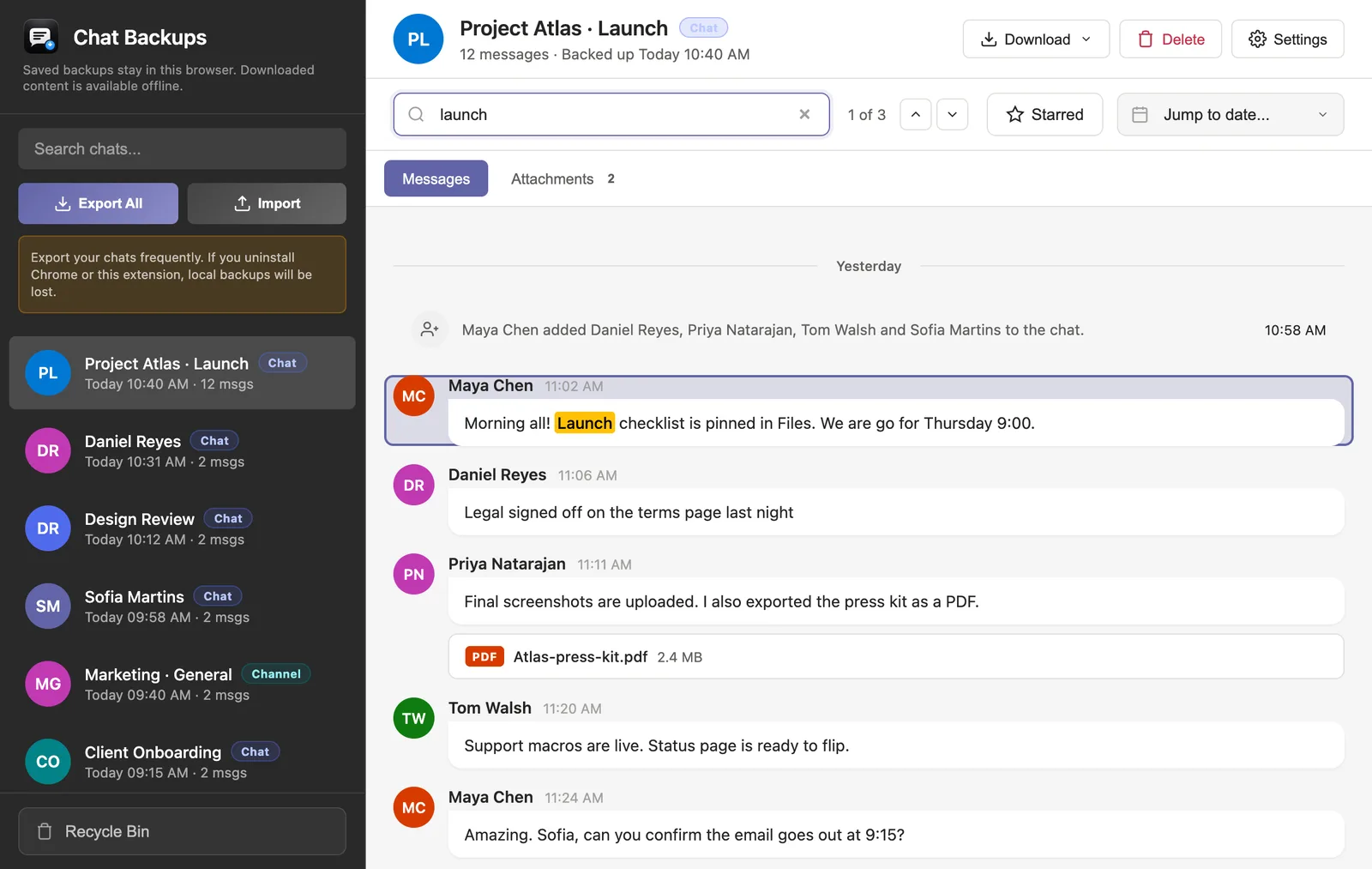
Task: Click the download icon on Export All
Action: [63, 203]
